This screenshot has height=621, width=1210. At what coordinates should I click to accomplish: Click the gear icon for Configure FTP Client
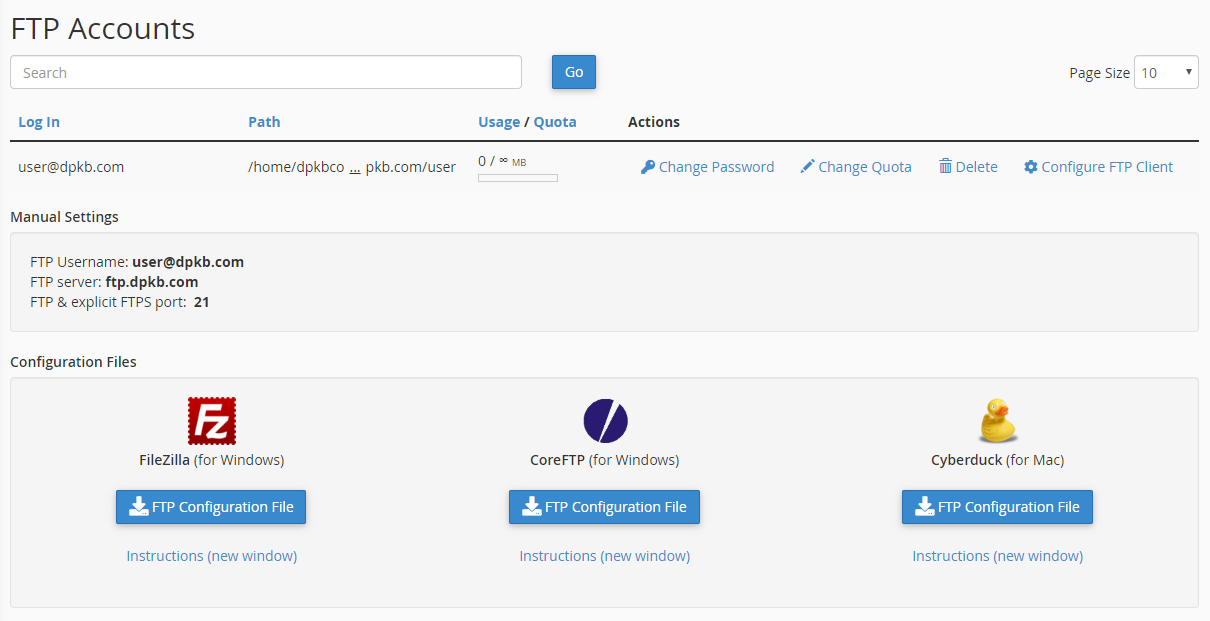[x=1030, y=166]
